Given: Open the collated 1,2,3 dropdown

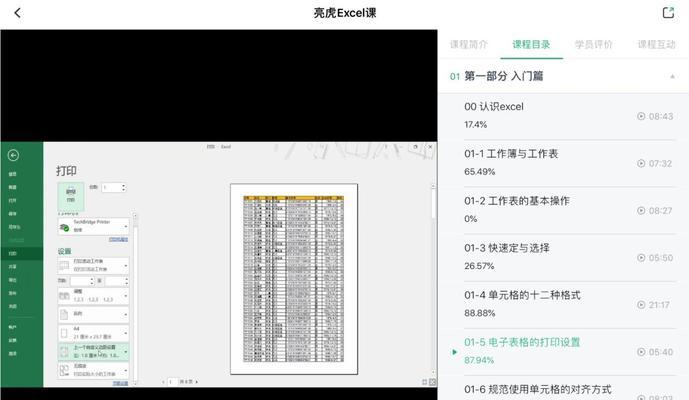Looking at the screenshot, I should [94, 296].
